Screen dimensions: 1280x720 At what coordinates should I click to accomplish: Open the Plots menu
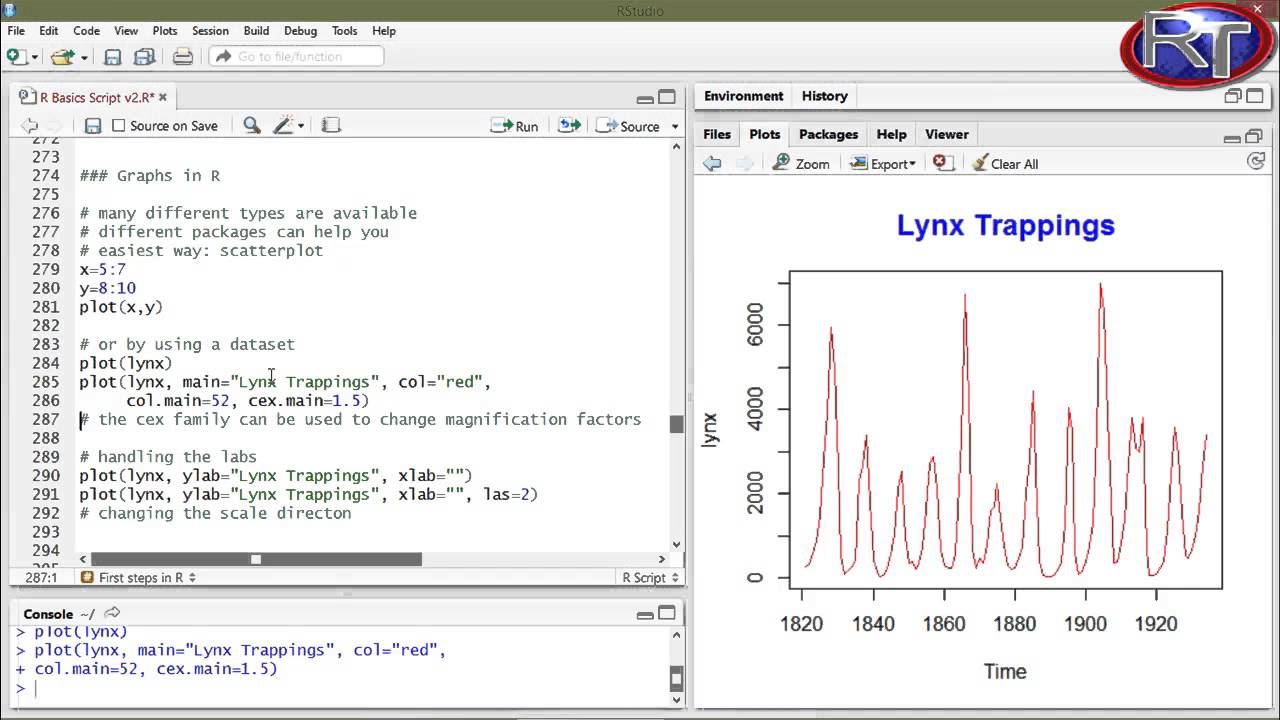point(165,31)
